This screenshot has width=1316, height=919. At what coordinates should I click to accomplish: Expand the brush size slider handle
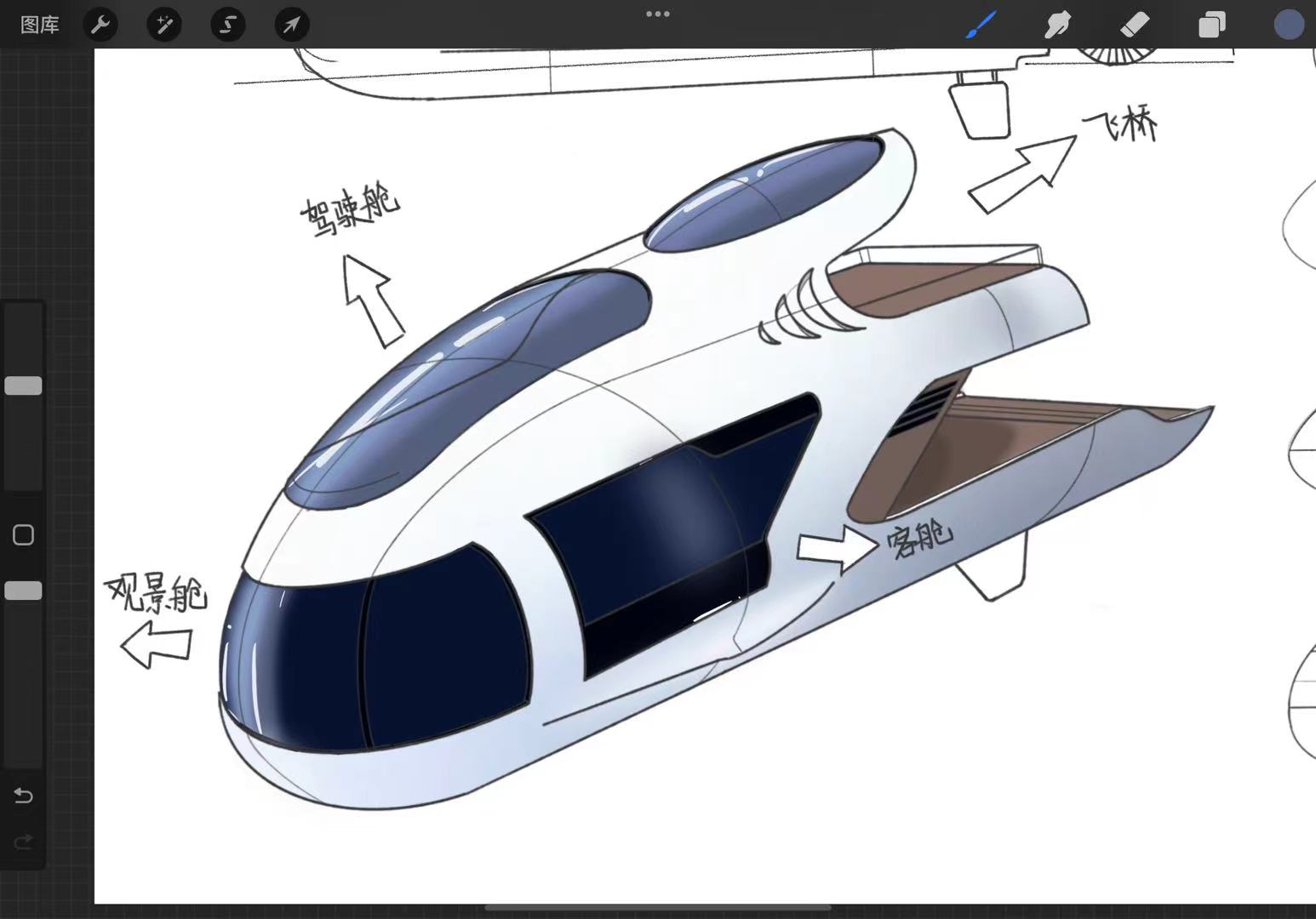(x=24, y=385)
